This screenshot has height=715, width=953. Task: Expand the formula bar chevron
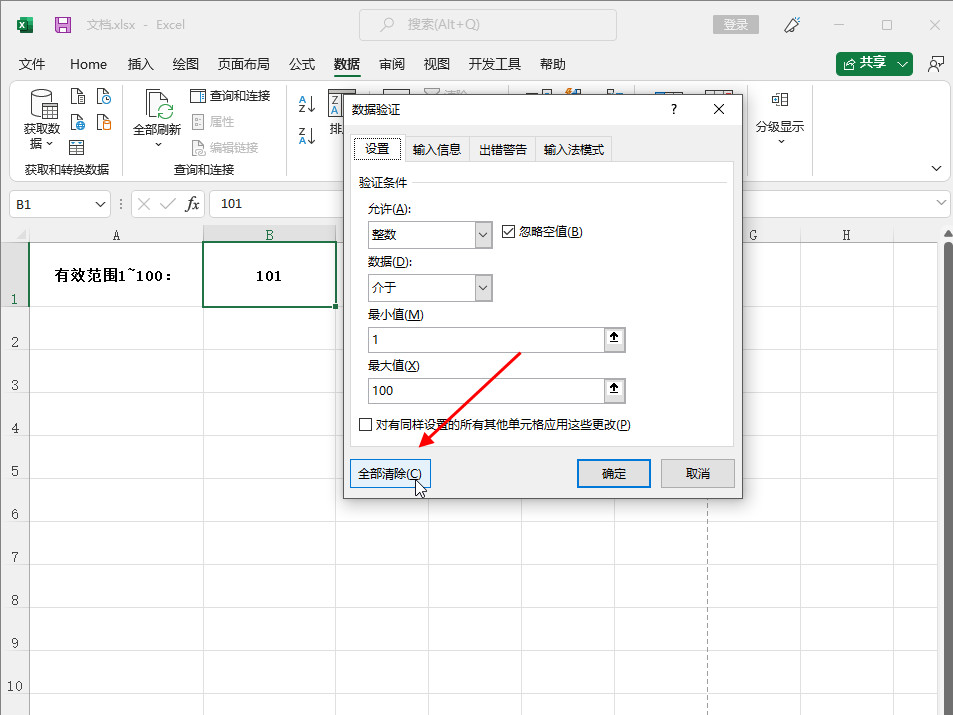pyautogui.click(x=941, y=202)
